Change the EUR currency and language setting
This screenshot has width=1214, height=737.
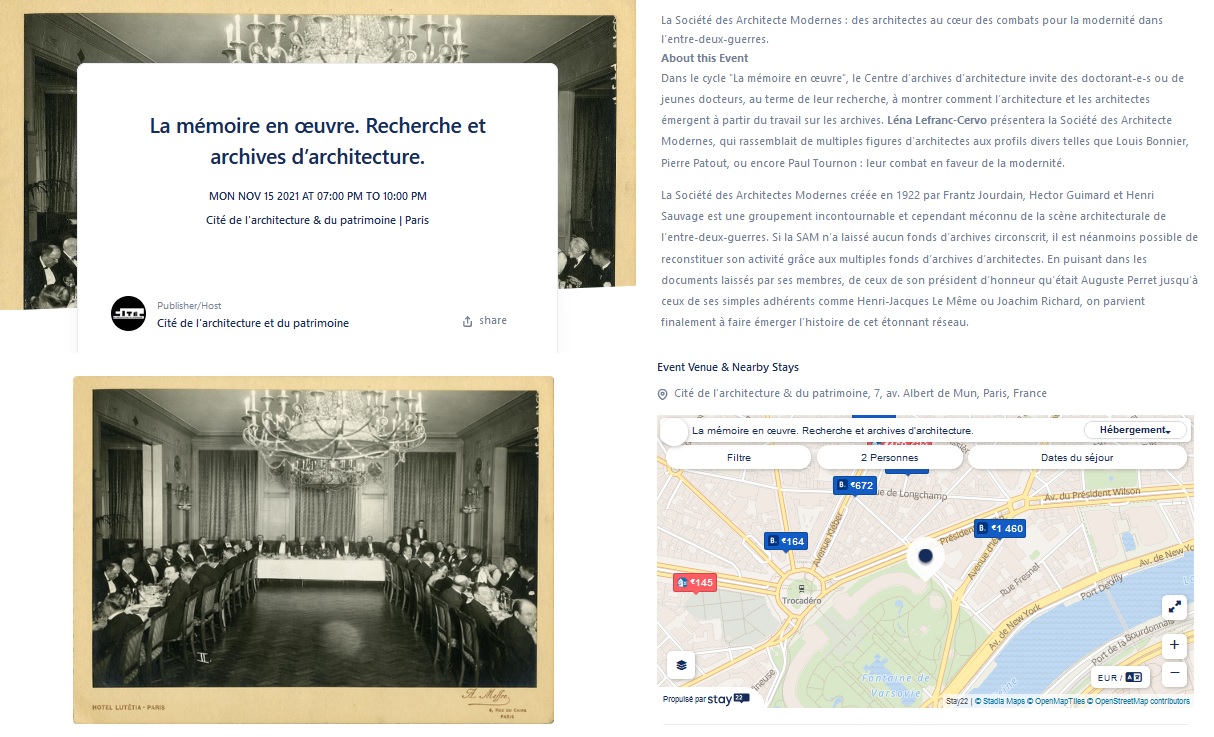1119,677
